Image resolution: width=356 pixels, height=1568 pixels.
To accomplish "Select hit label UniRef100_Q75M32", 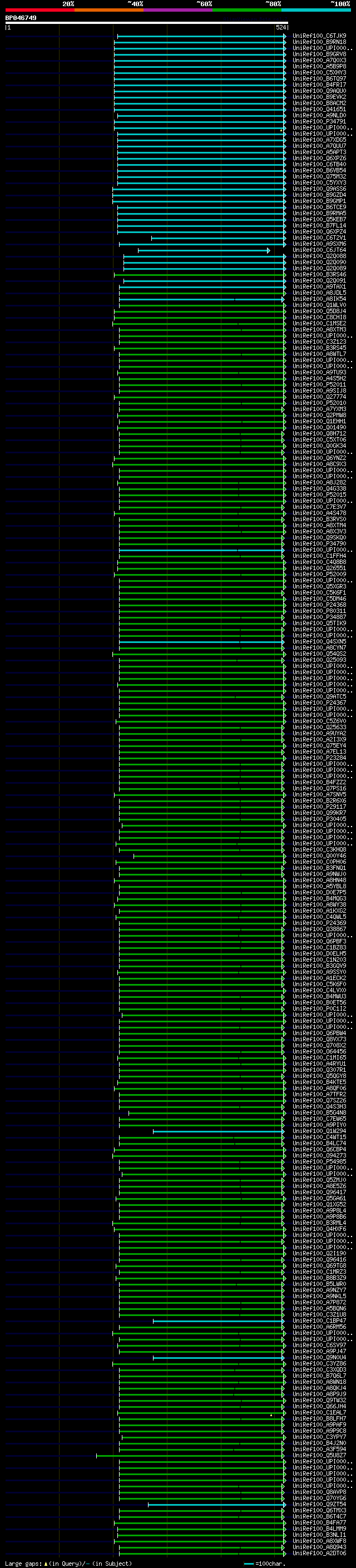I will coord(319,176).
